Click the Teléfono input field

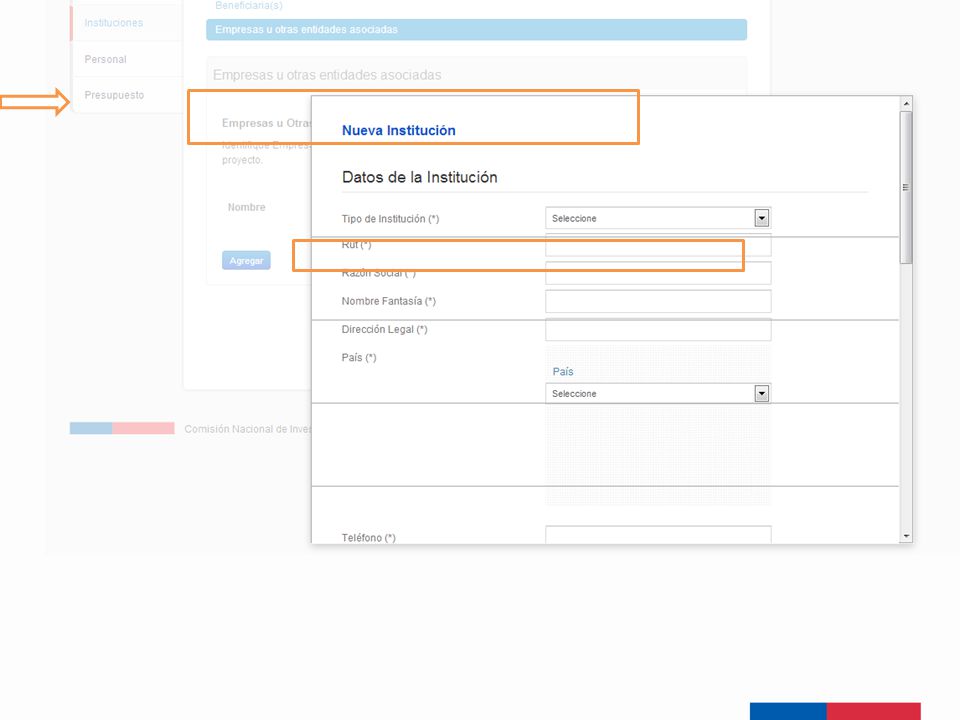point(658,534)
